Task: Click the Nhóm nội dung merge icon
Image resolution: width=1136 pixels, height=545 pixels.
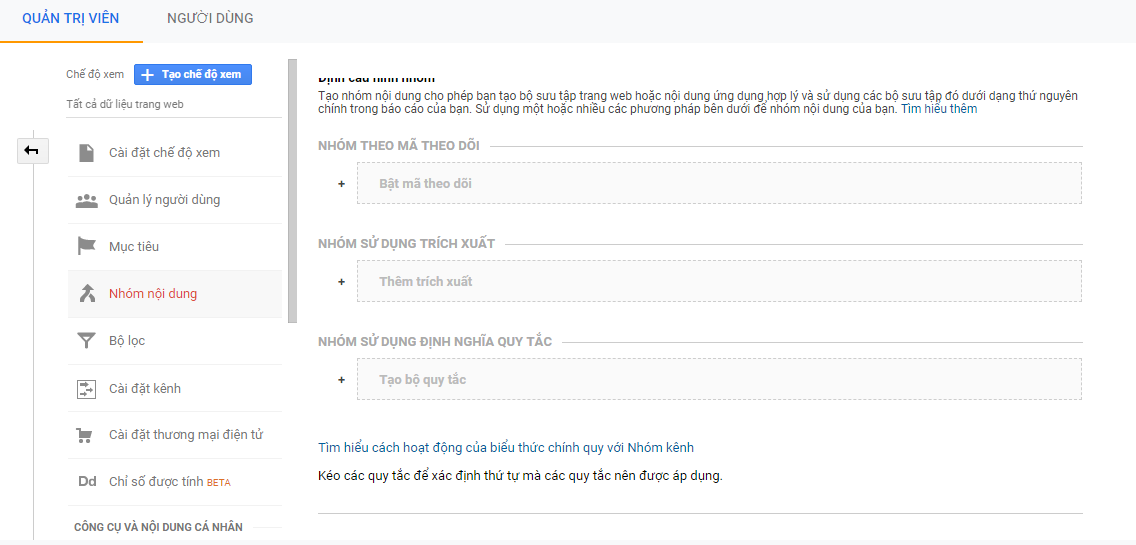Action: click(87, 294)
